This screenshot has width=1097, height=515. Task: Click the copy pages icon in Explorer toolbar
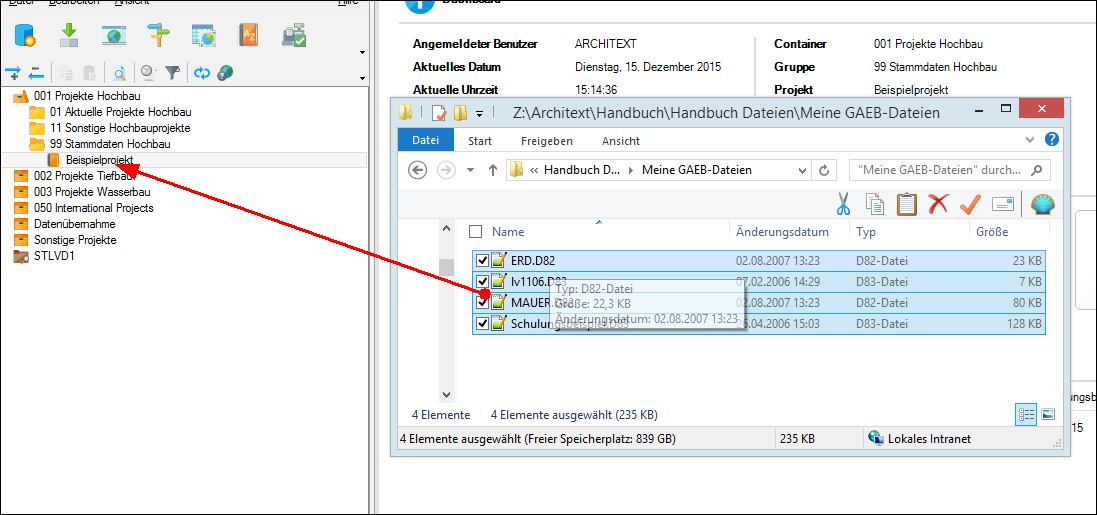click(x=875, y=204)
